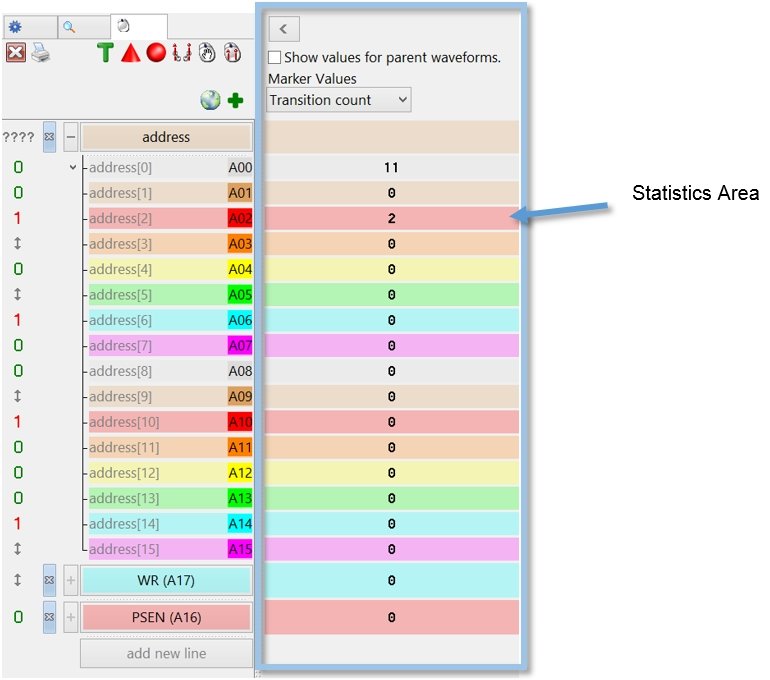Switch to the gear settings tab
The height and width of the screenshot is (680, 770).
coord(15,27)
